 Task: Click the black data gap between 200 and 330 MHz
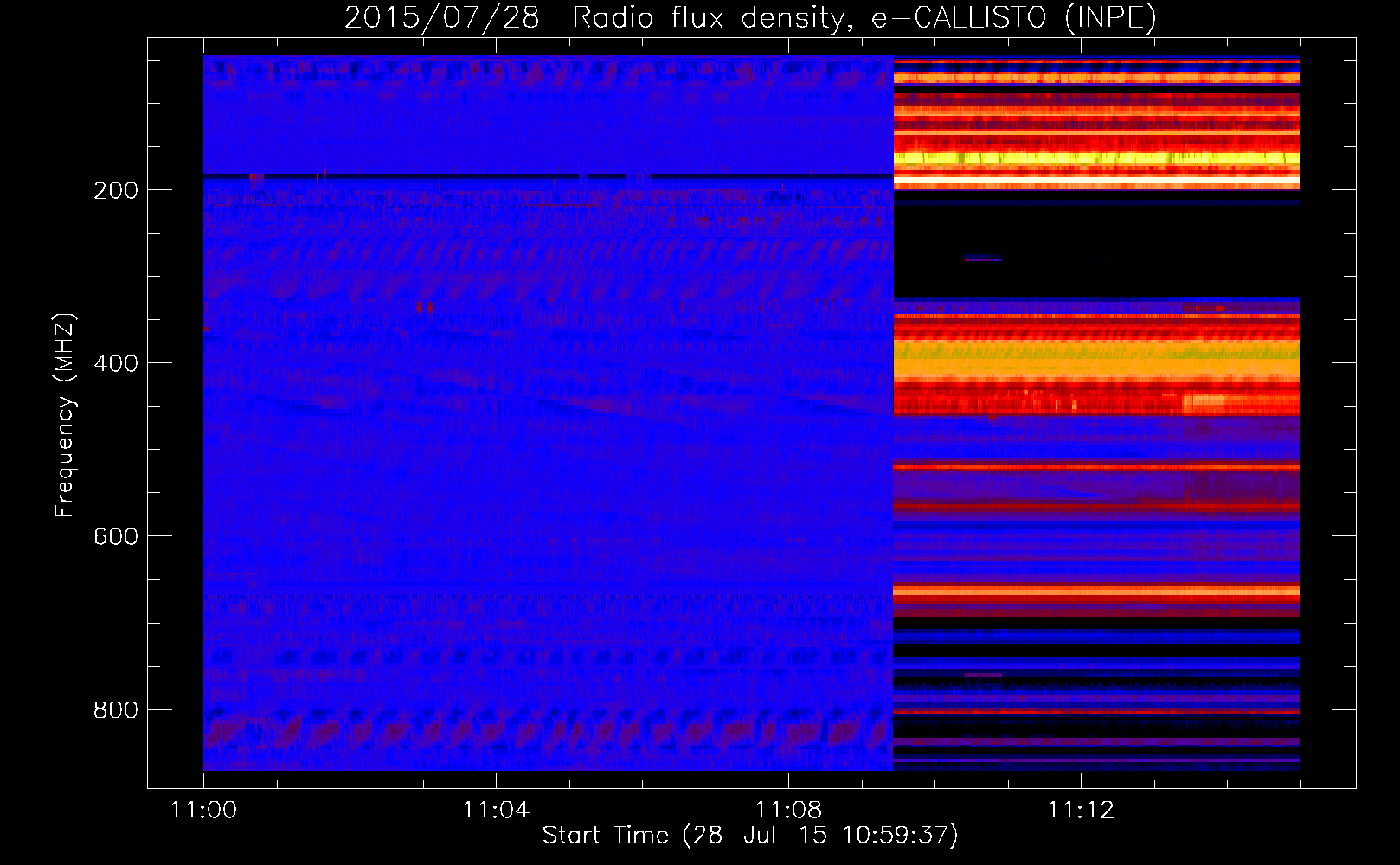click(x=1096, y=247)
